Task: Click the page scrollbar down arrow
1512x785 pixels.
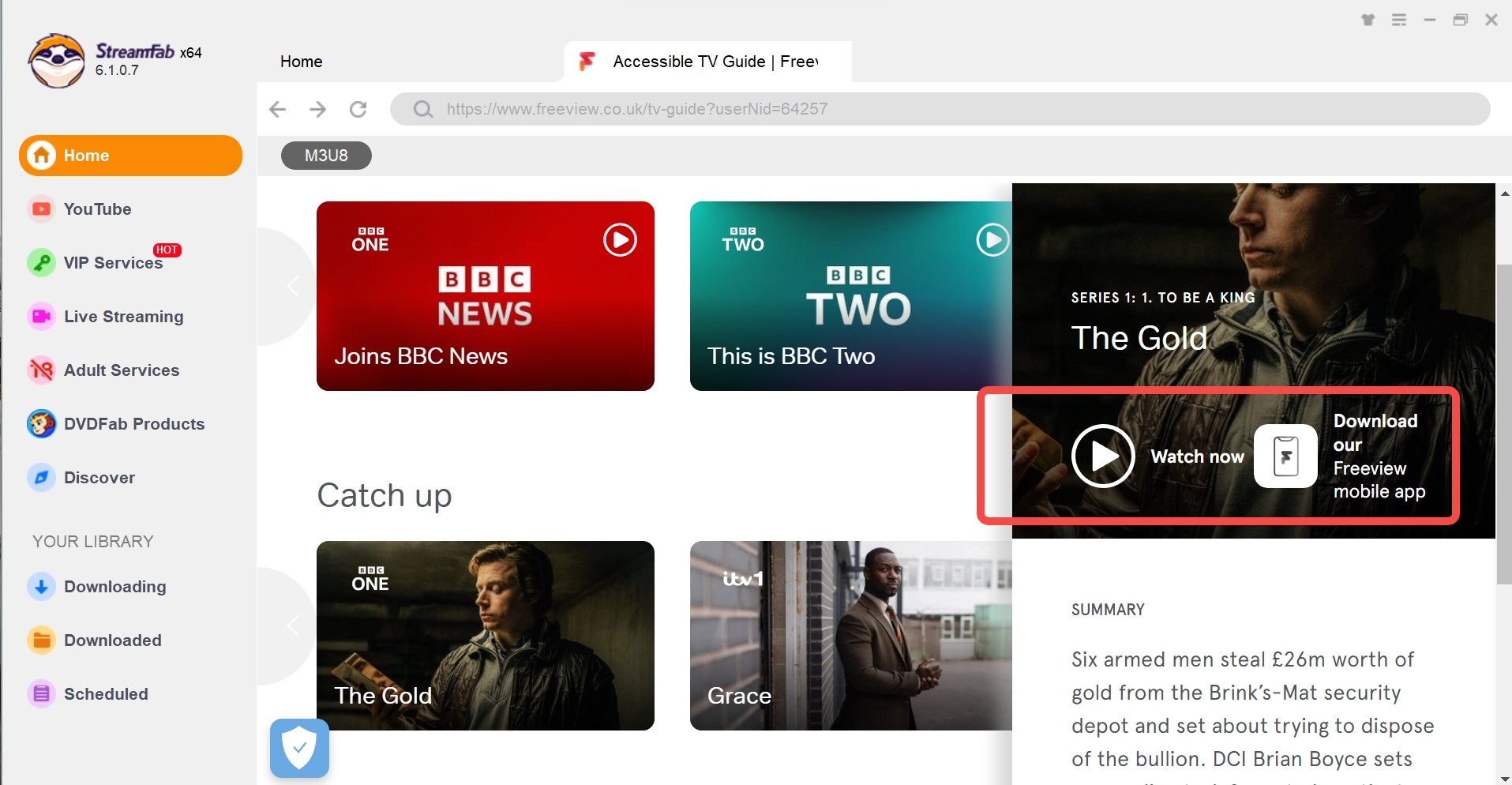Action: [x=1504, y=778]
